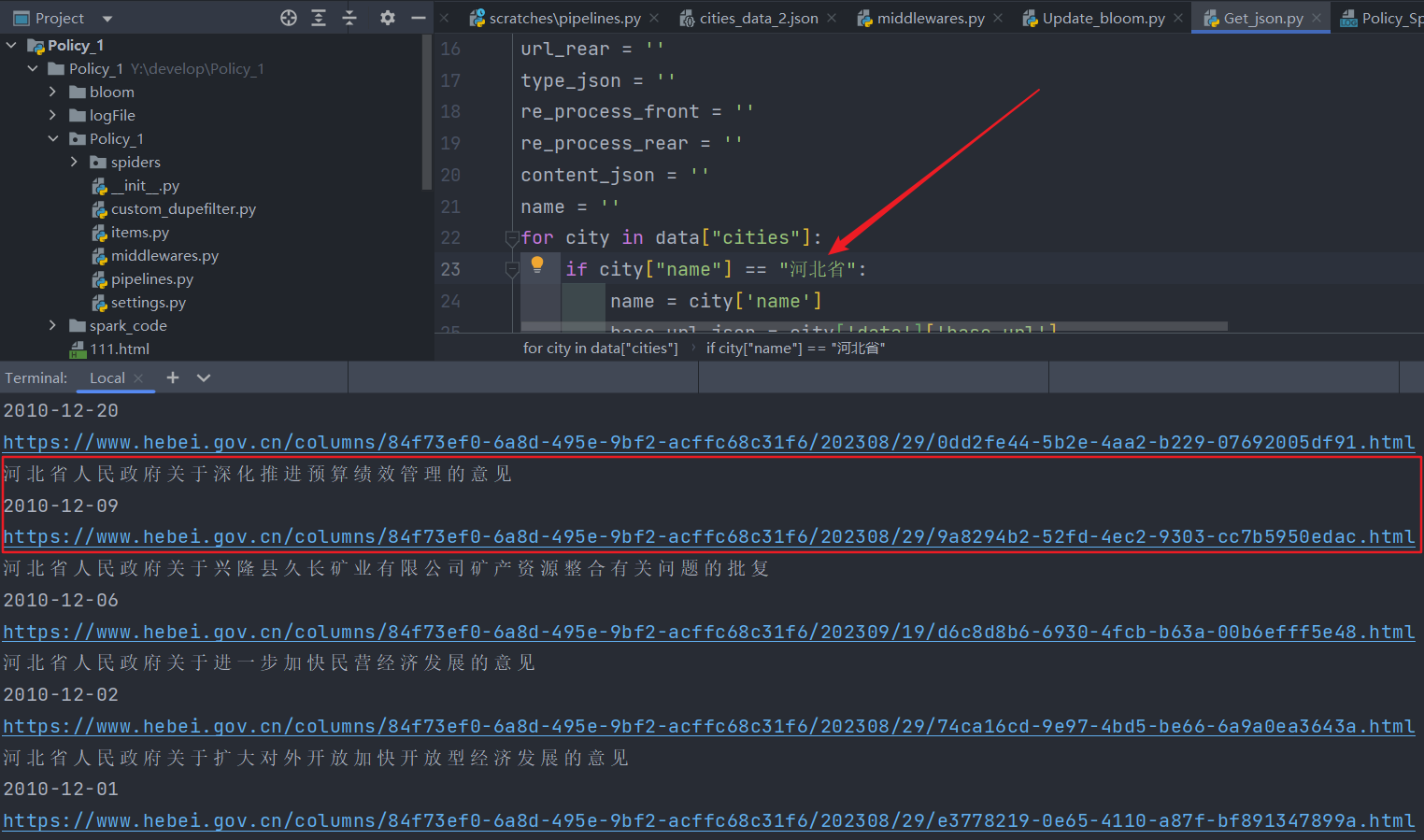Viewport: 1424px width, 840px height.
Task: Click the expand all icon in Project panel
Action: click(319, 18)
